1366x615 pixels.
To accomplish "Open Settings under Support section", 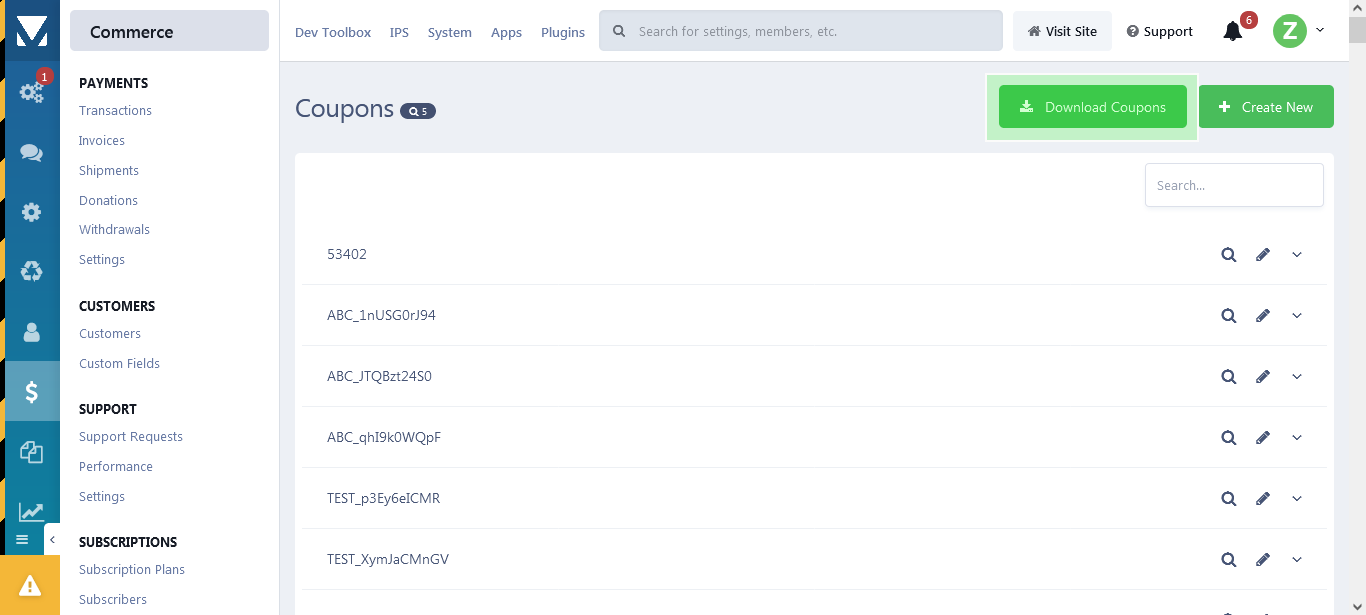I will coord(102,496).
